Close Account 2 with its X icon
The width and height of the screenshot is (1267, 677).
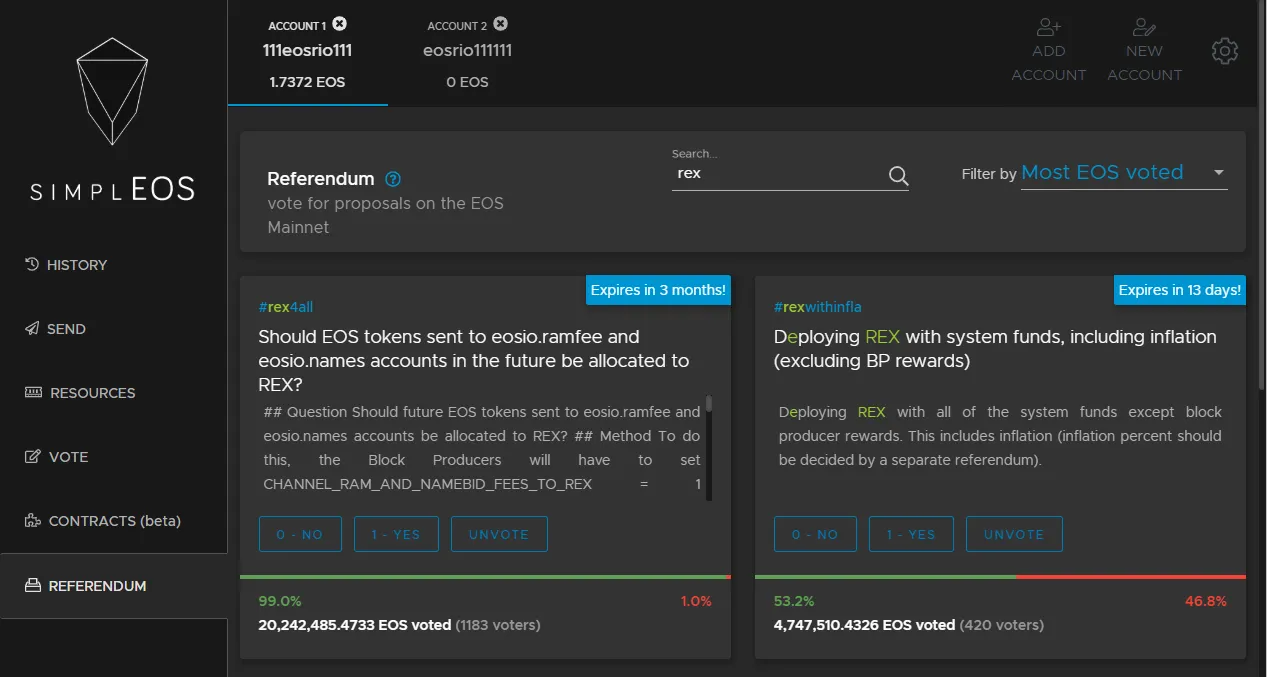(x=500, y=24)
